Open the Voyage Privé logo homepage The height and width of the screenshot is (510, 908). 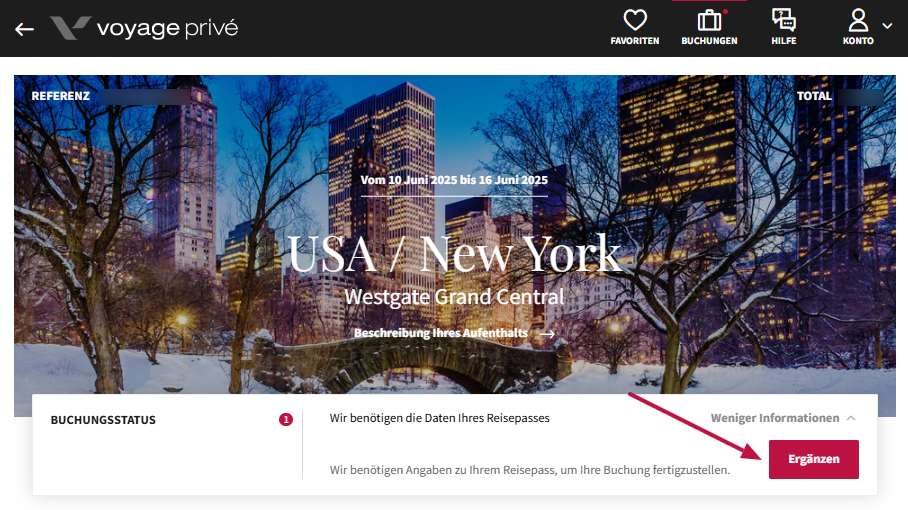pos(144,28)
